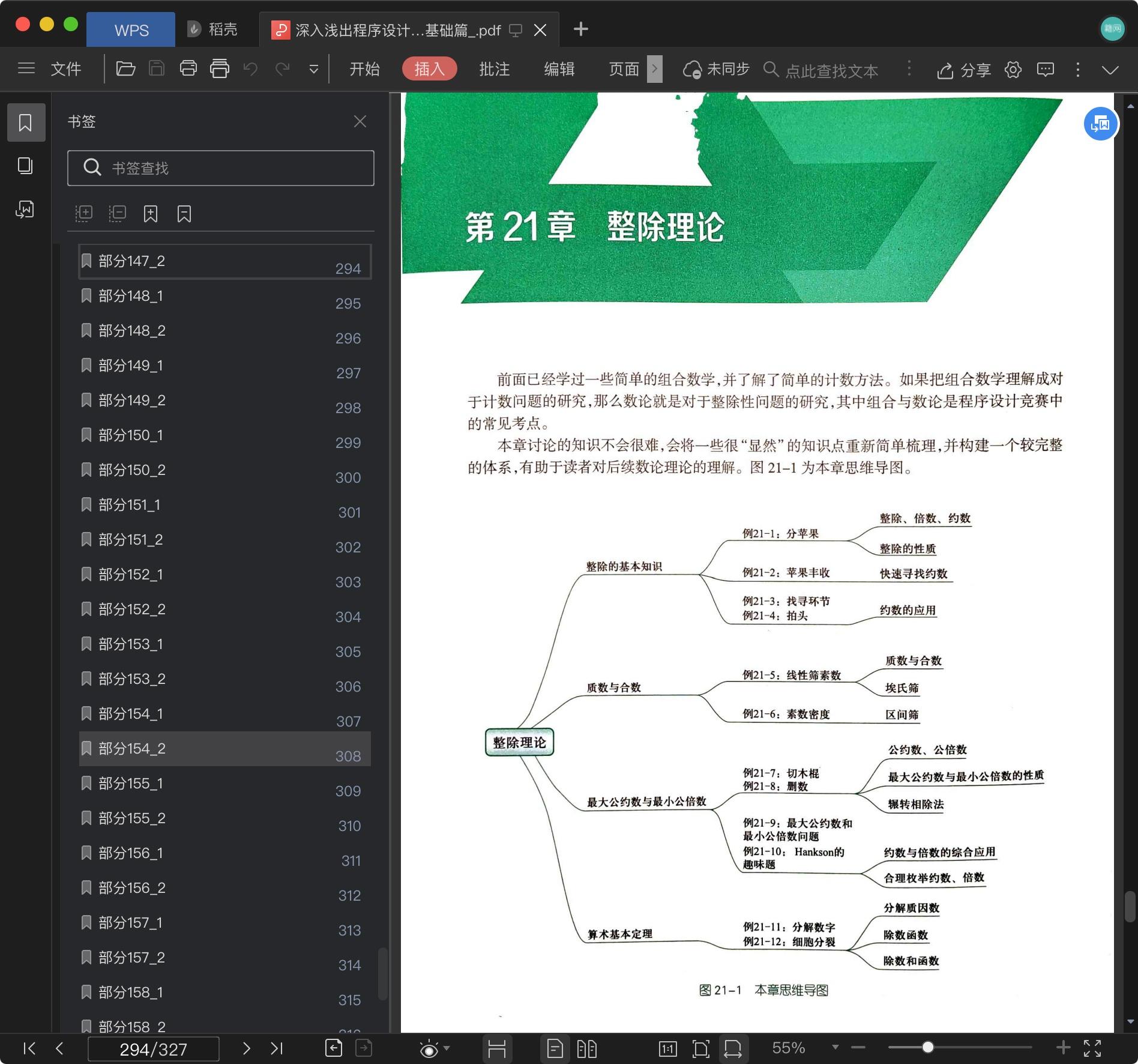Zoom out with the minus button
Screen dimensions: 1138x1064
point(858,1048)
